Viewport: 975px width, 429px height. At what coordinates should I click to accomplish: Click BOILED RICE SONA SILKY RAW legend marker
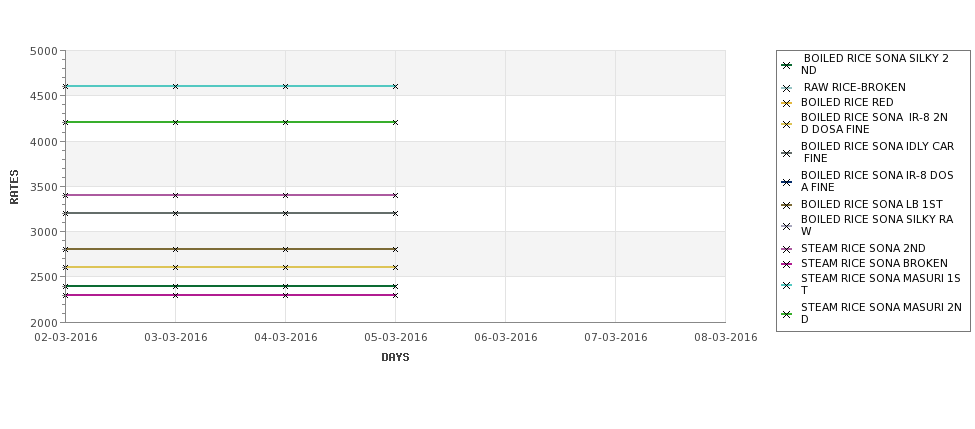787,226
